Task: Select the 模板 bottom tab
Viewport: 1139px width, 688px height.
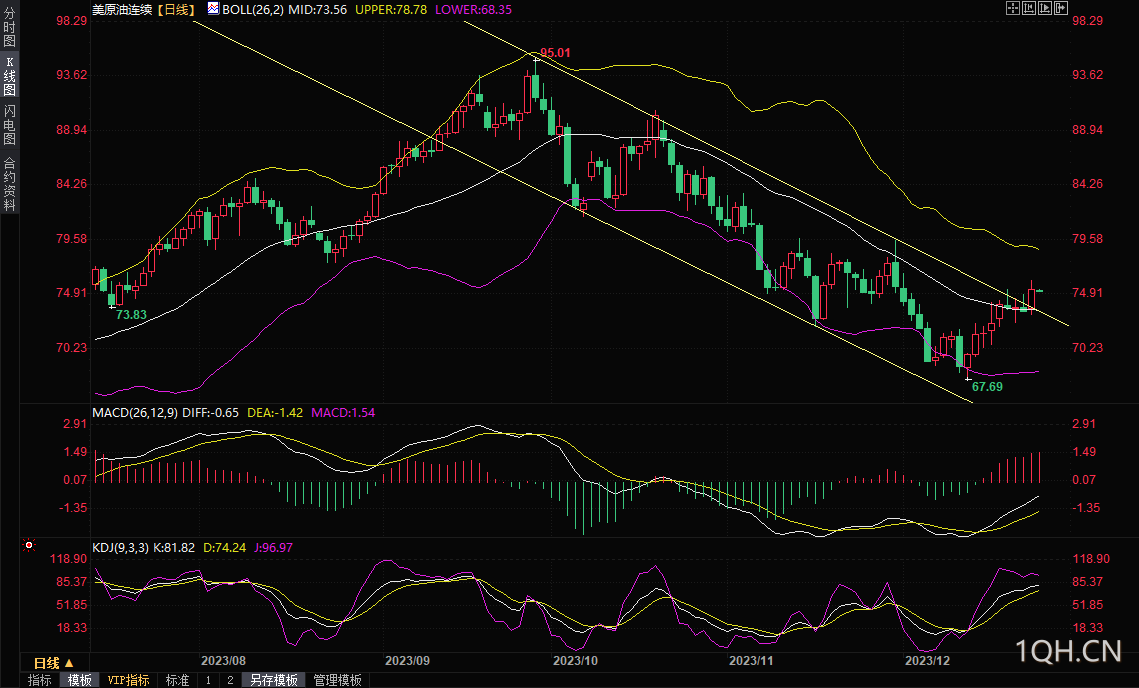Action: 80,680
